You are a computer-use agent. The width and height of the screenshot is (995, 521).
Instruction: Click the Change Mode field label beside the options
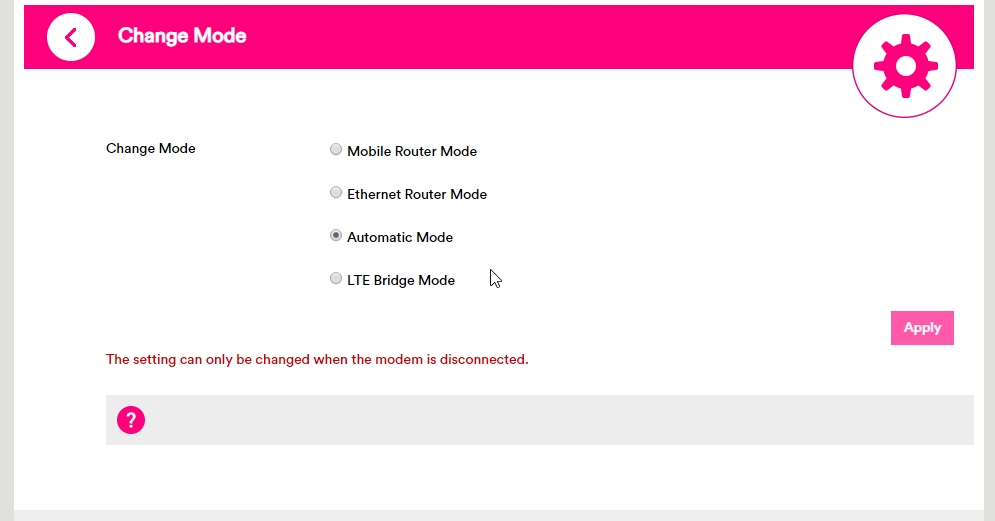(x=151, y=148)
